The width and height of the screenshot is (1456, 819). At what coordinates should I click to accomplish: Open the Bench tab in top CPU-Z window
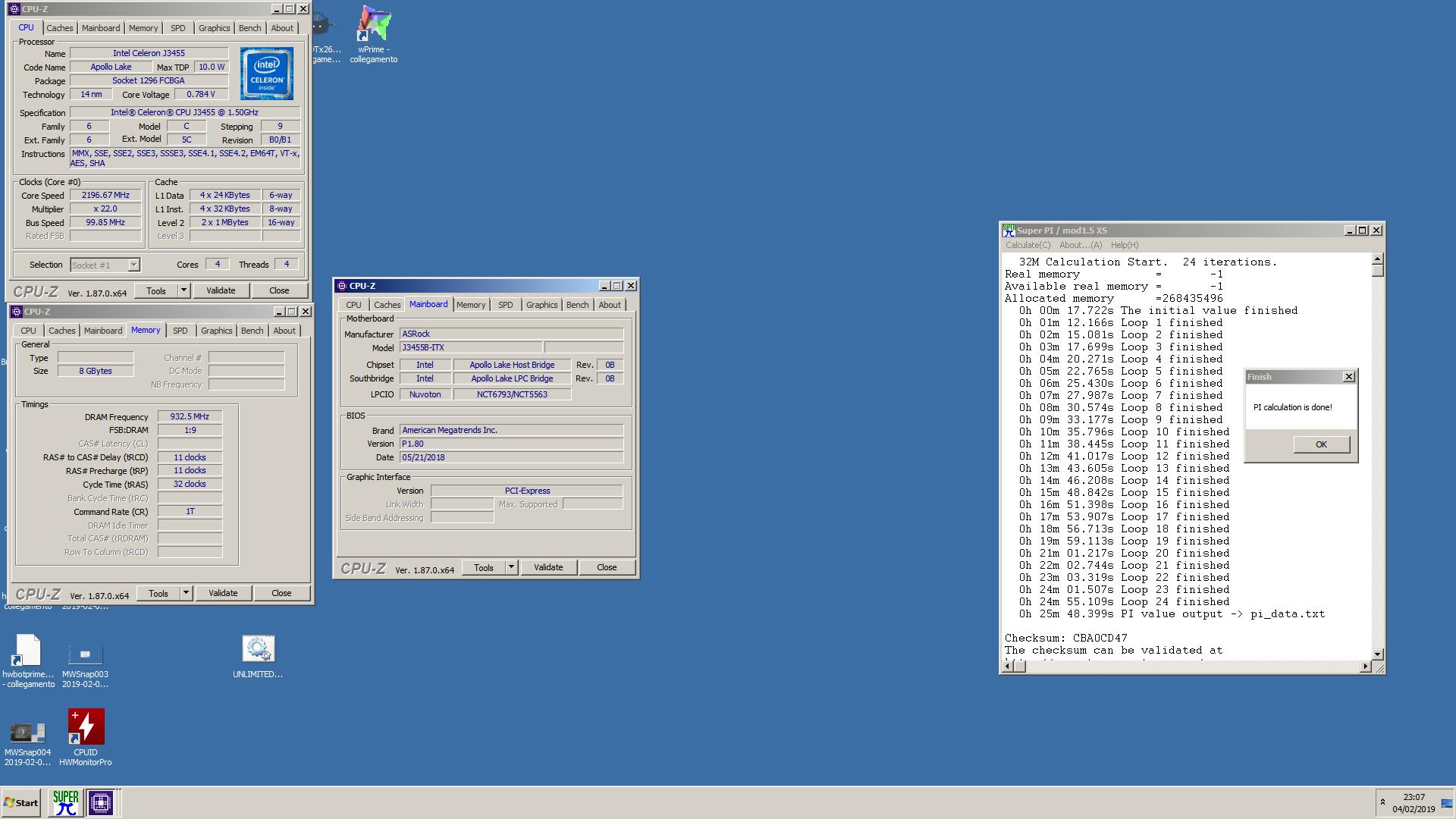coord(249,28)
